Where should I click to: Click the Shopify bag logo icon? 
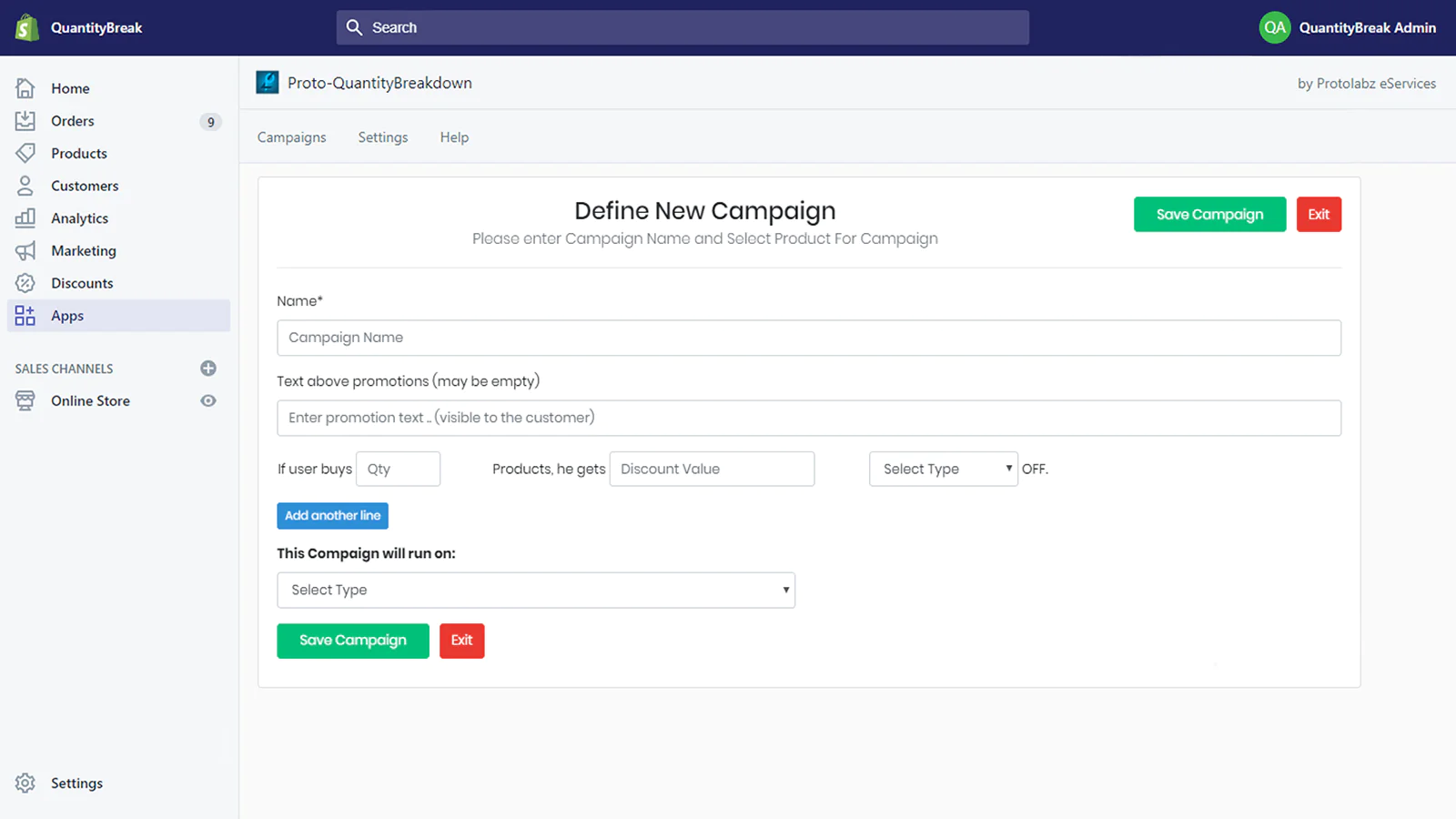click(27, 27)
